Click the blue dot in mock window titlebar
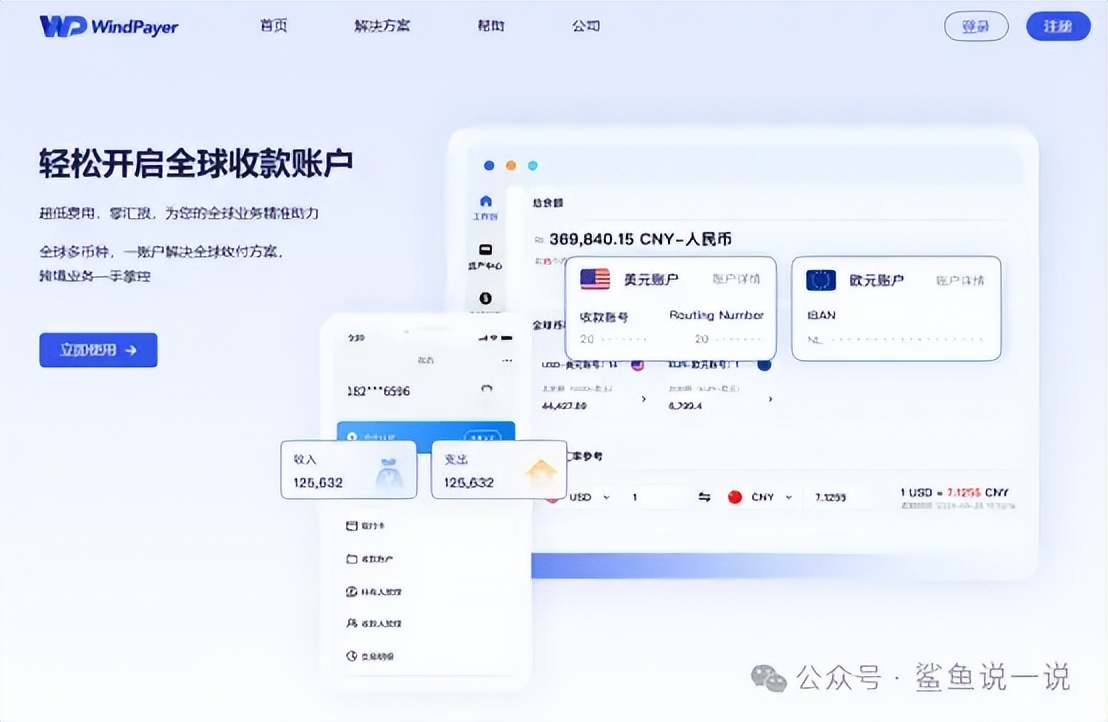Image resolution: width=1108 pixels, height=722 pixels. 489,165
